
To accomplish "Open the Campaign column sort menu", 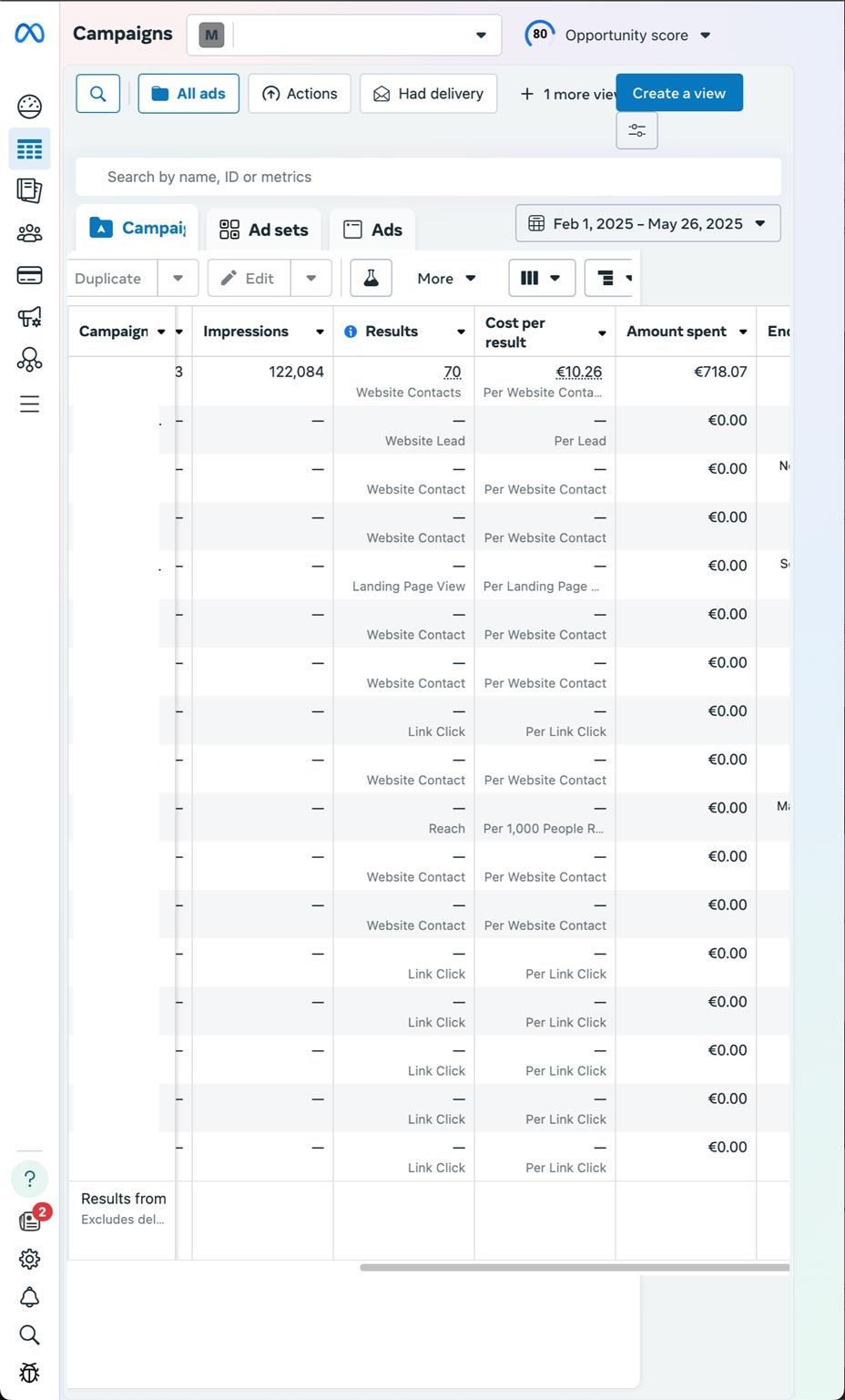I will (x=161, y=332).
